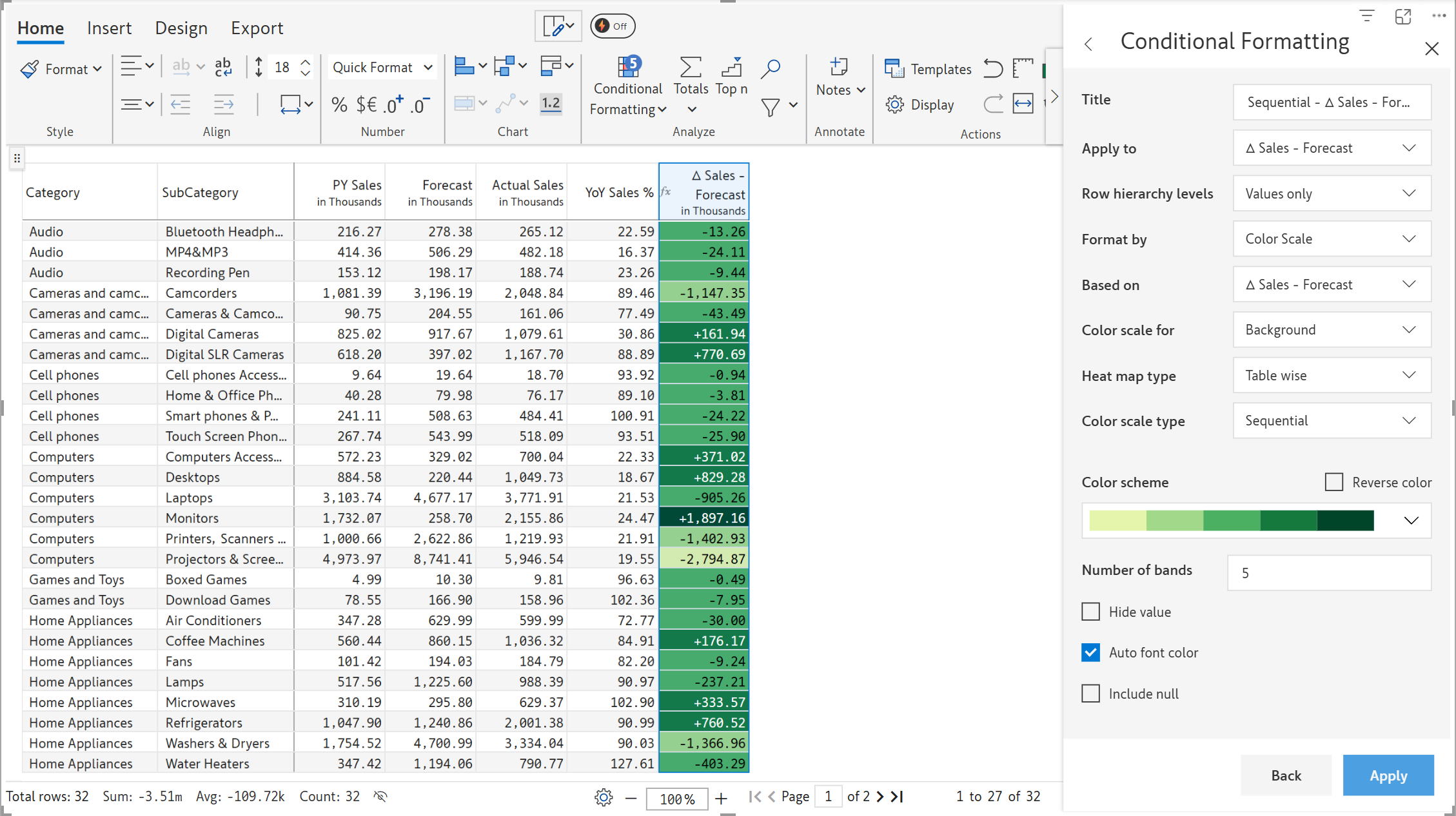Expand the Format by Color Scale dropdown

(1332, 239)
